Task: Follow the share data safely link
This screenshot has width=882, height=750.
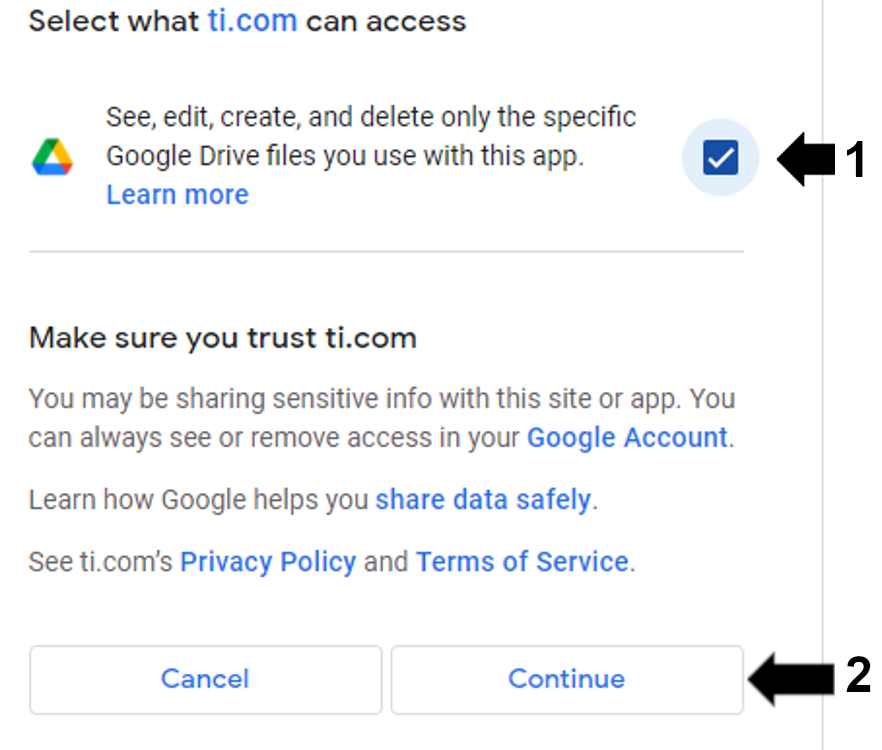Action: (483, 500)
